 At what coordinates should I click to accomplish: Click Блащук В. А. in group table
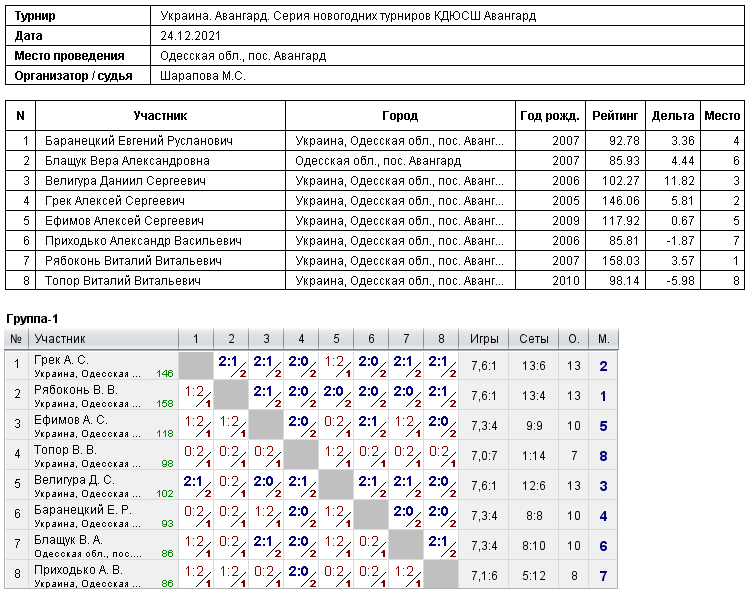point(68,540)
